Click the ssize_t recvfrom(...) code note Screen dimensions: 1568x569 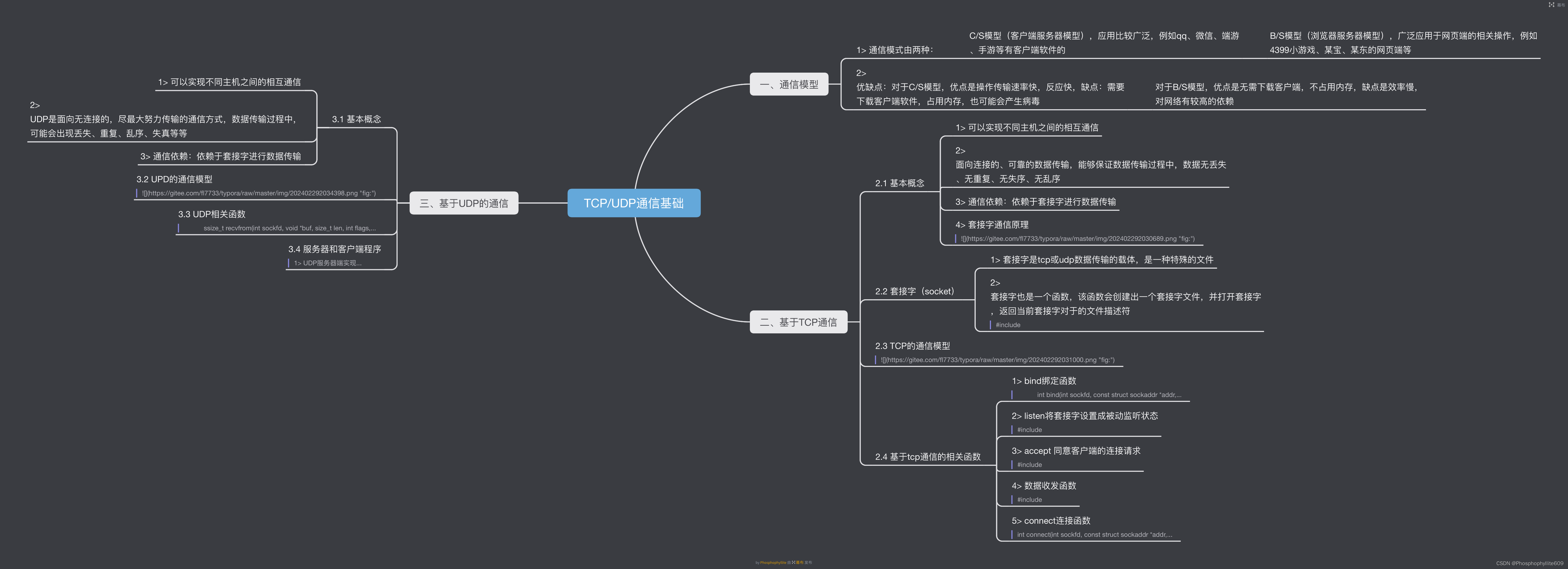pos(289,228)
